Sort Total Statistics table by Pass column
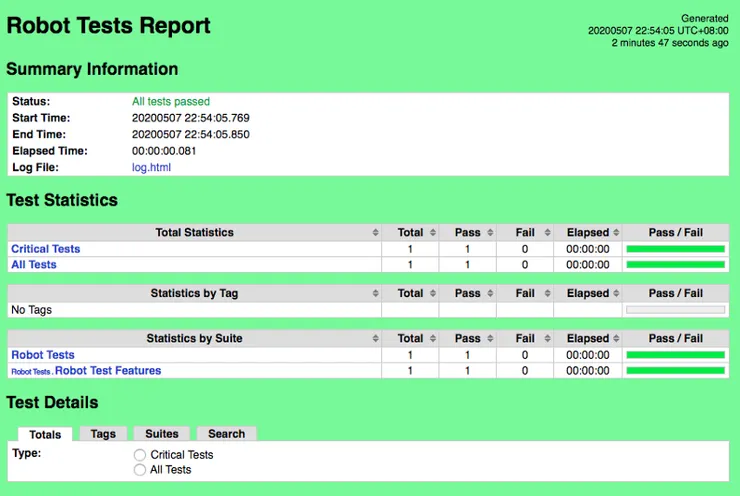Screen dimensions: 740x496 pyautogui.click(x=490, y=232)
